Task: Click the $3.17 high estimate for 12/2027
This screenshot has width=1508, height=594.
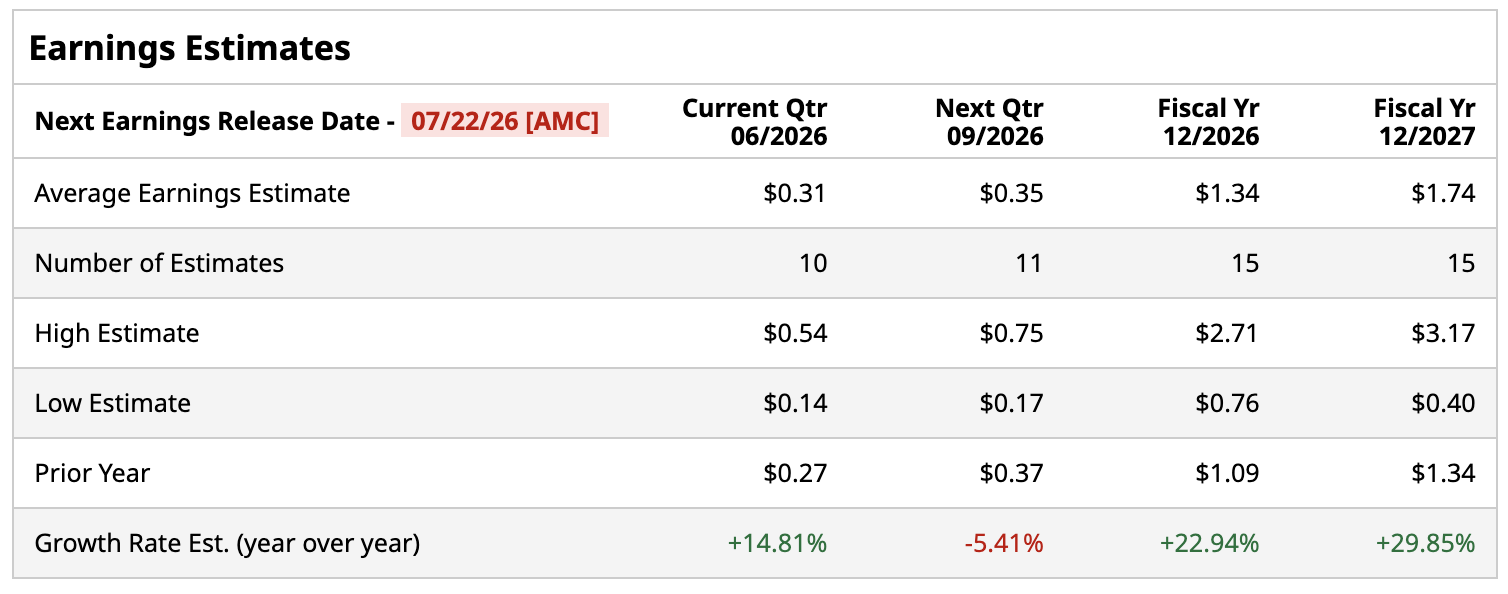Action: (1443, 333)
